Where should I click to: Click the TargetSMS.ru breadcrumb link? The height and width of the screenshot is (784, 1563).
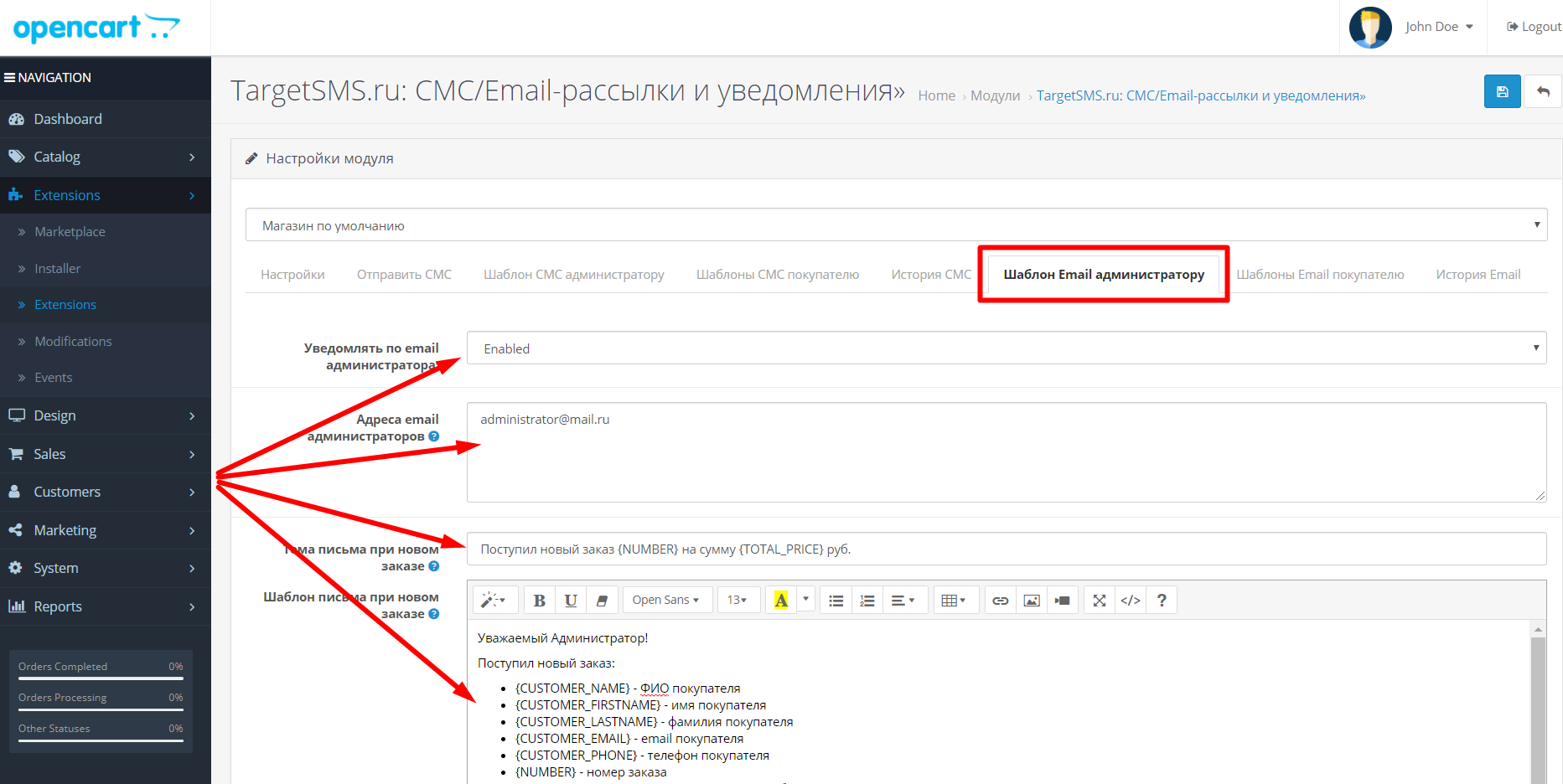(1201, 95)
